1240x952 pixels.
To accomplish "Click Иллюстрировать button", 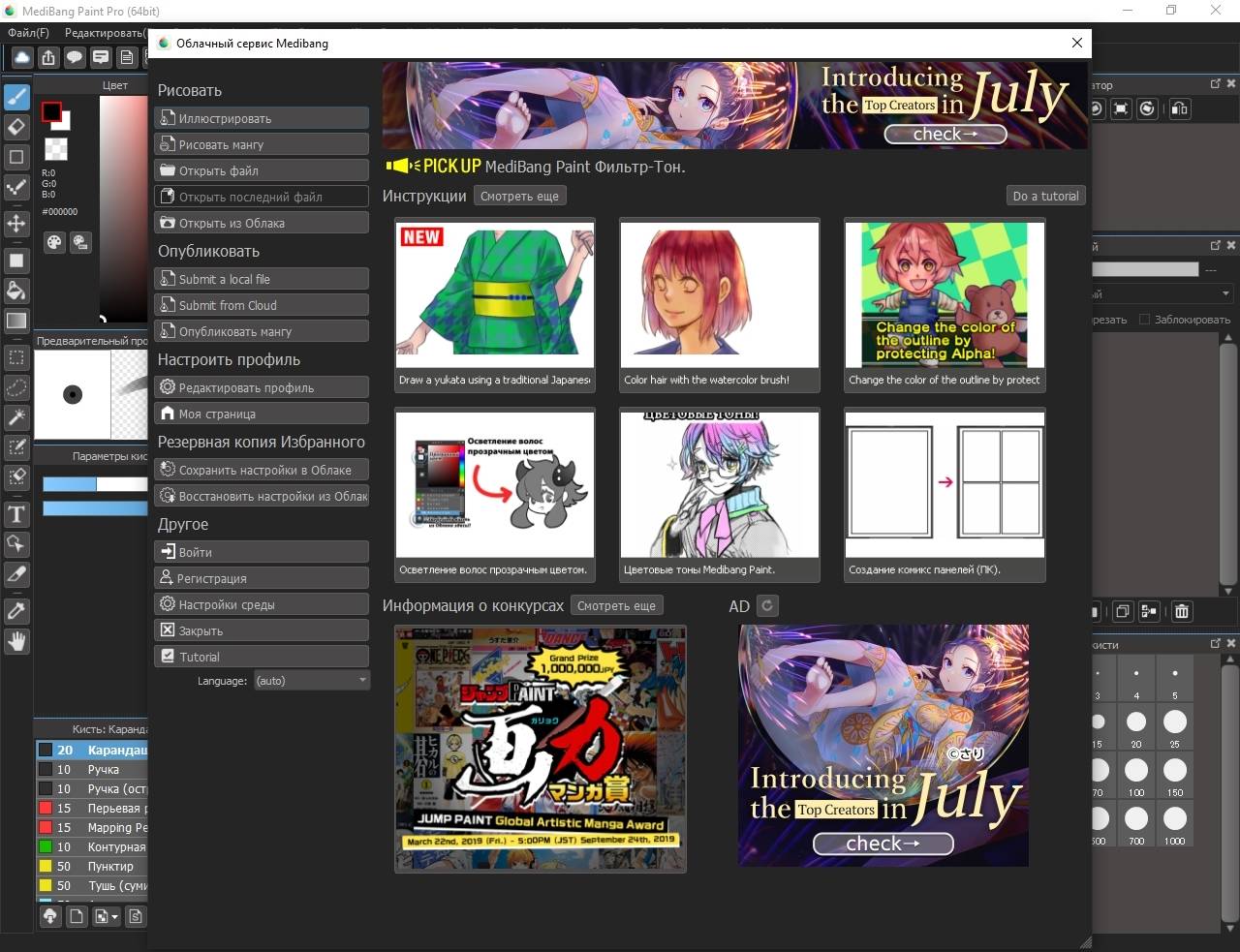I will coord(262,118).
